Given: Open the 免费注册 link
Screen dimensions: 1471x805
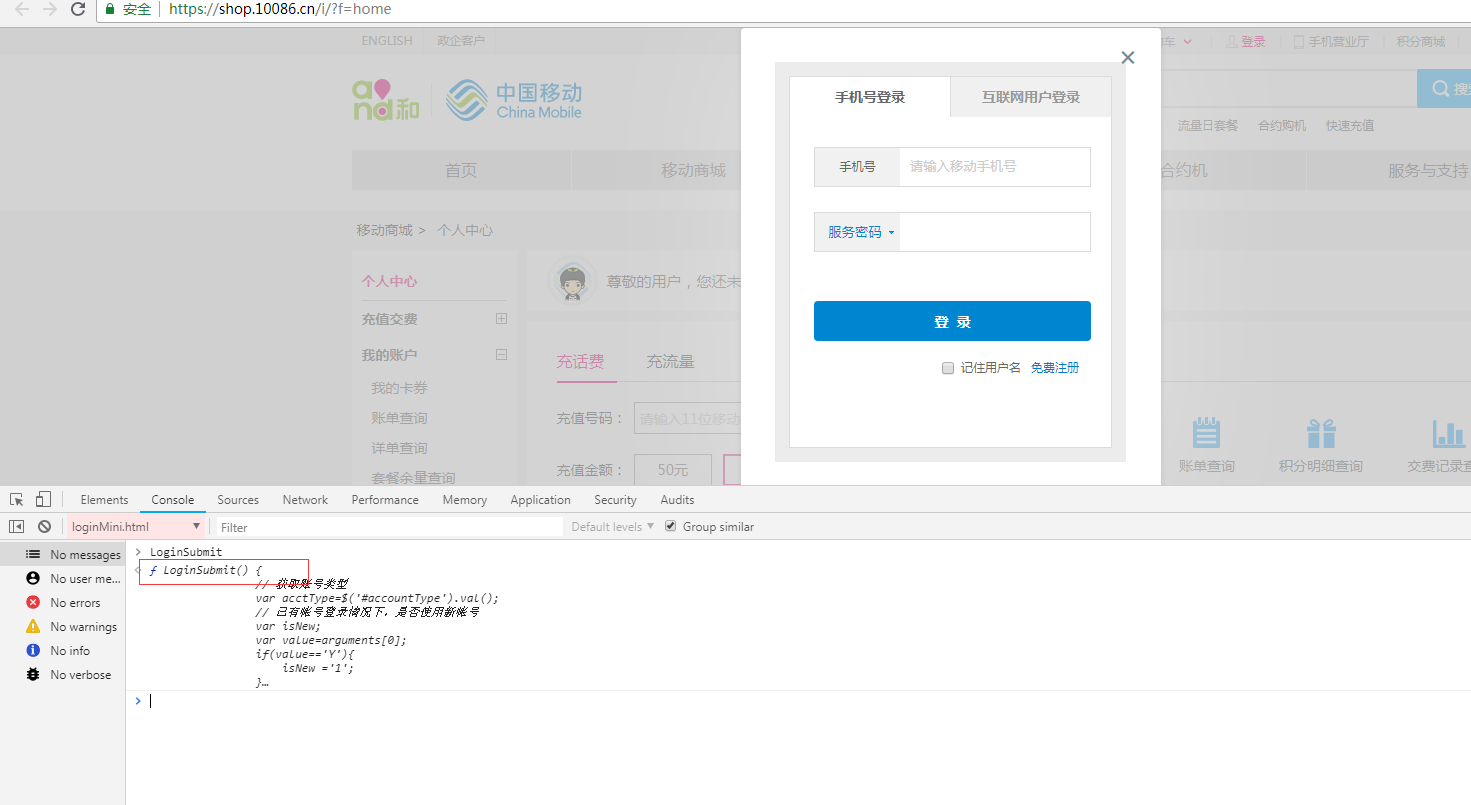Looking at the screenshot, I should tap(1055, 368).
